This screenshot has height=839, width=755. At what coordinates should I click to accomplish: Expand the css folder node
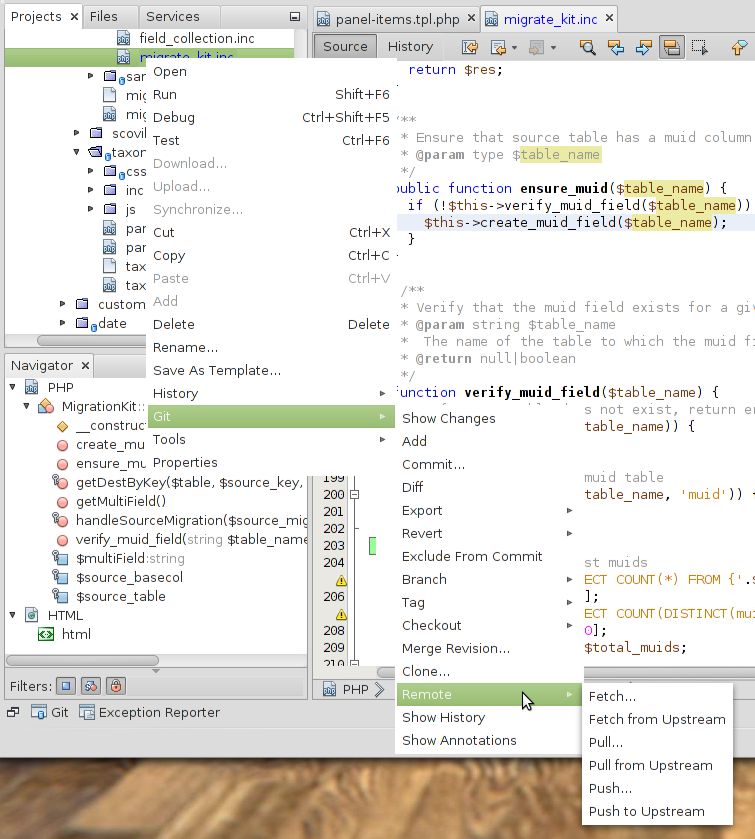tap(90, 171)
